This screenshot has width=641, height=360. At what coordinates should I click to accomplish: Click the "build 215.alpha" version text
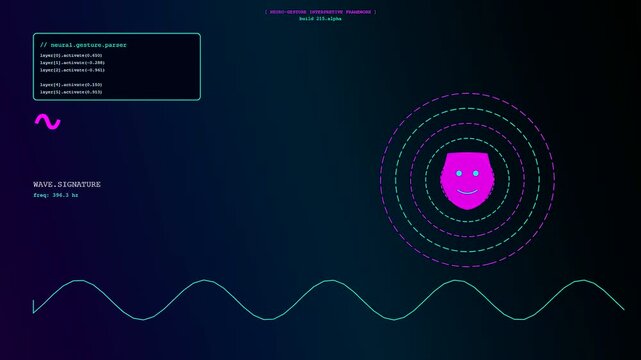320,19
